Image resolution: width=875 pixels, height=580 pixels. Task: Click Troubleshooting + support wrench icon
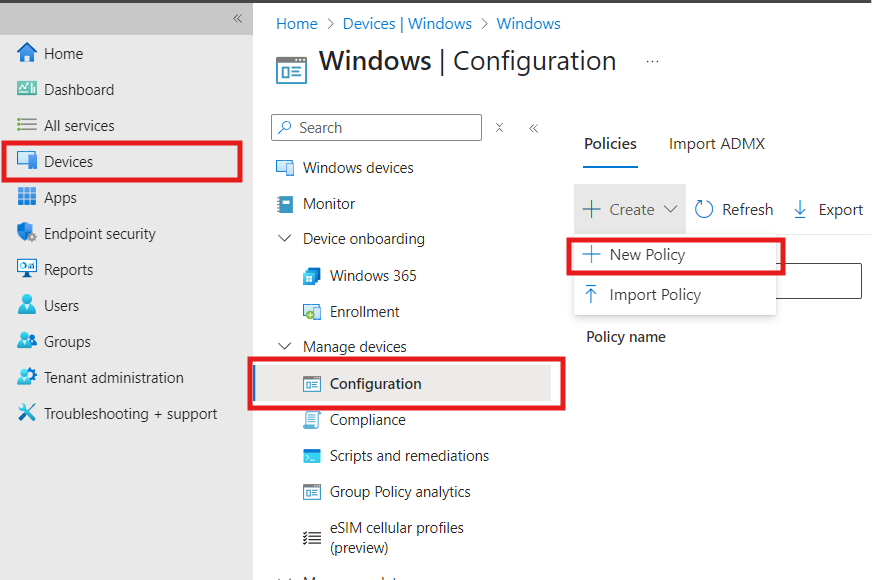(x=27, y=414)
